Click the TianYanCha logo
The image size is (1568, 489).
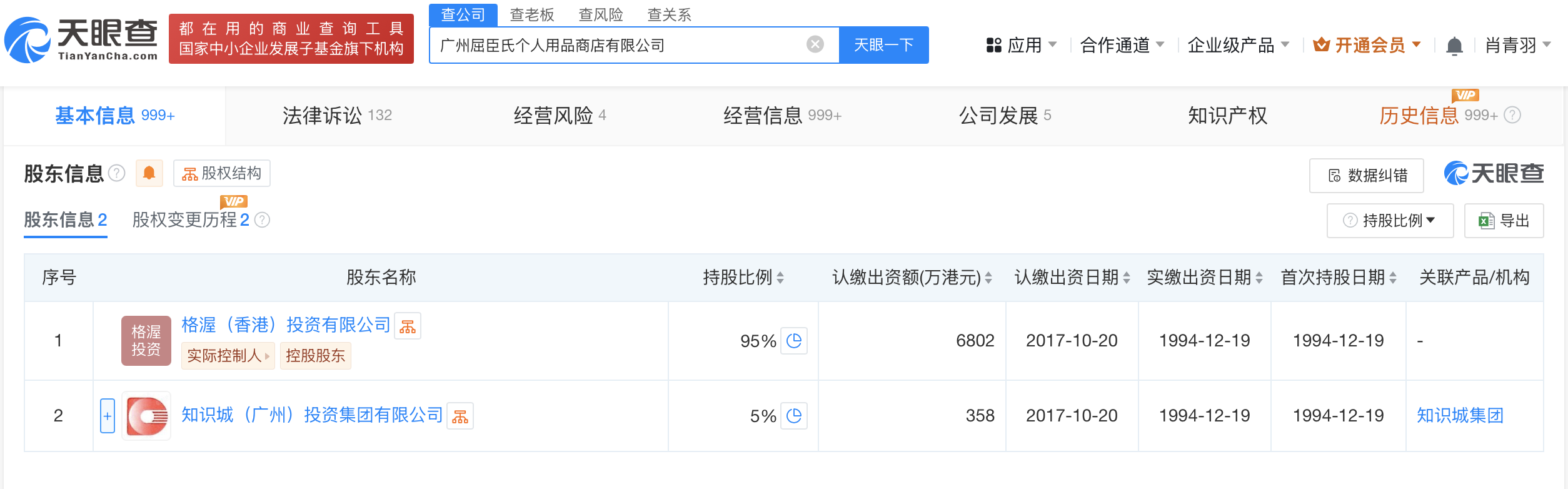81,39
